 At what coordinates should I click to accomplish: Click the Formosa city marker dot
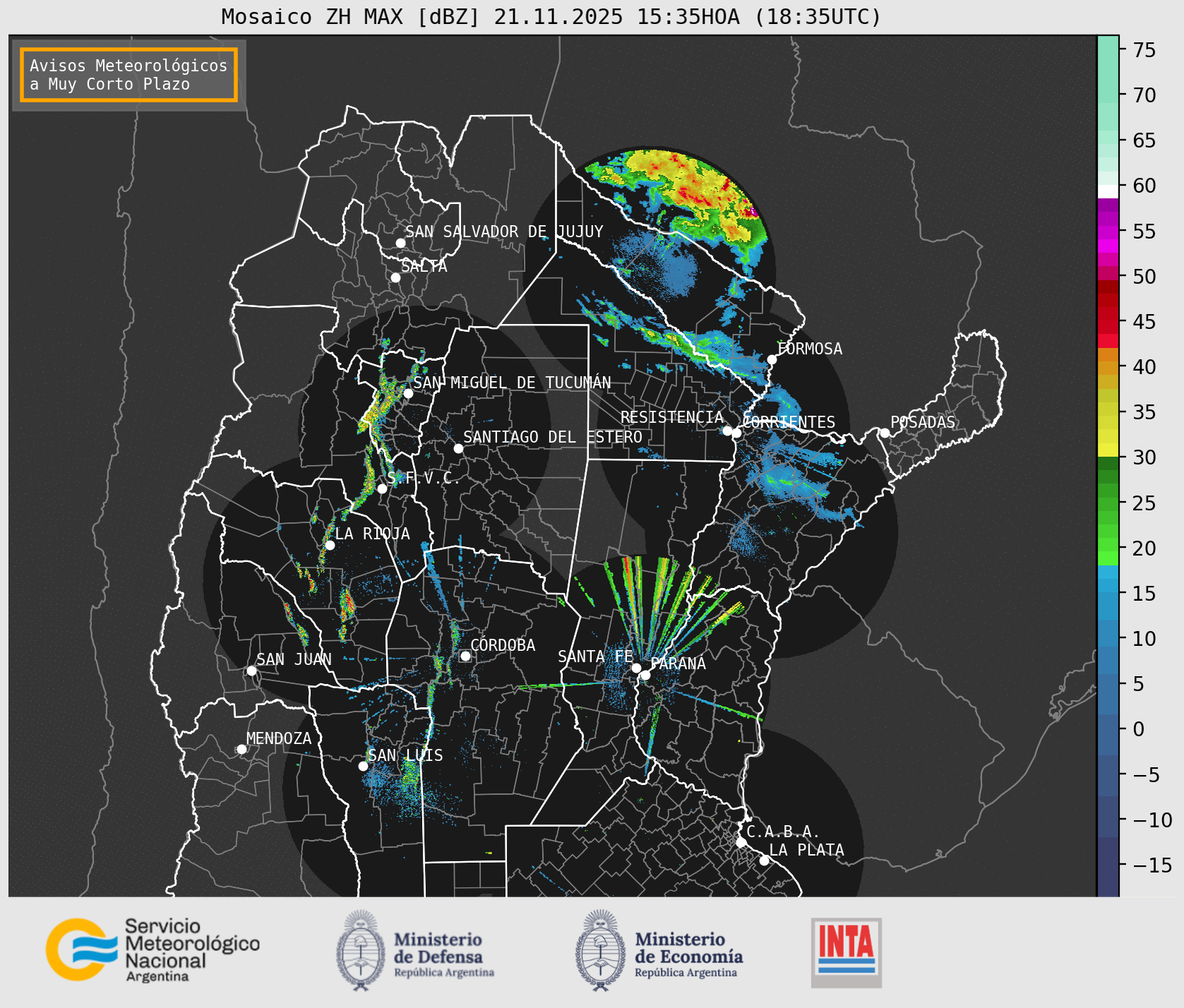pos(772,359)
